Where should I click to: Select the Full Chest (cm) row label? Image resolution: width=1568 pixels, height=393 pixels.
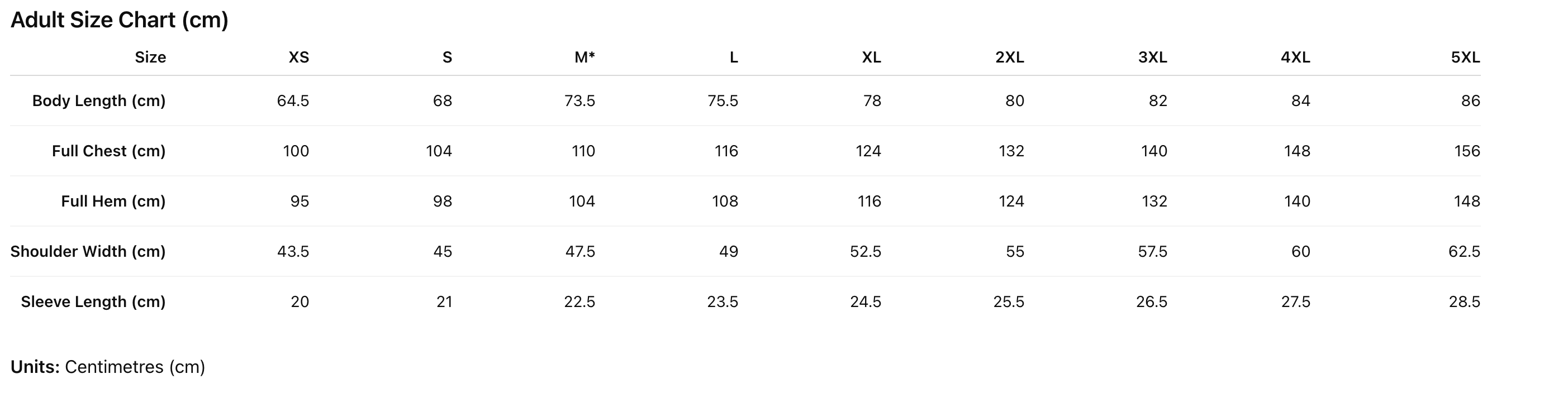(x=108, y=151)
